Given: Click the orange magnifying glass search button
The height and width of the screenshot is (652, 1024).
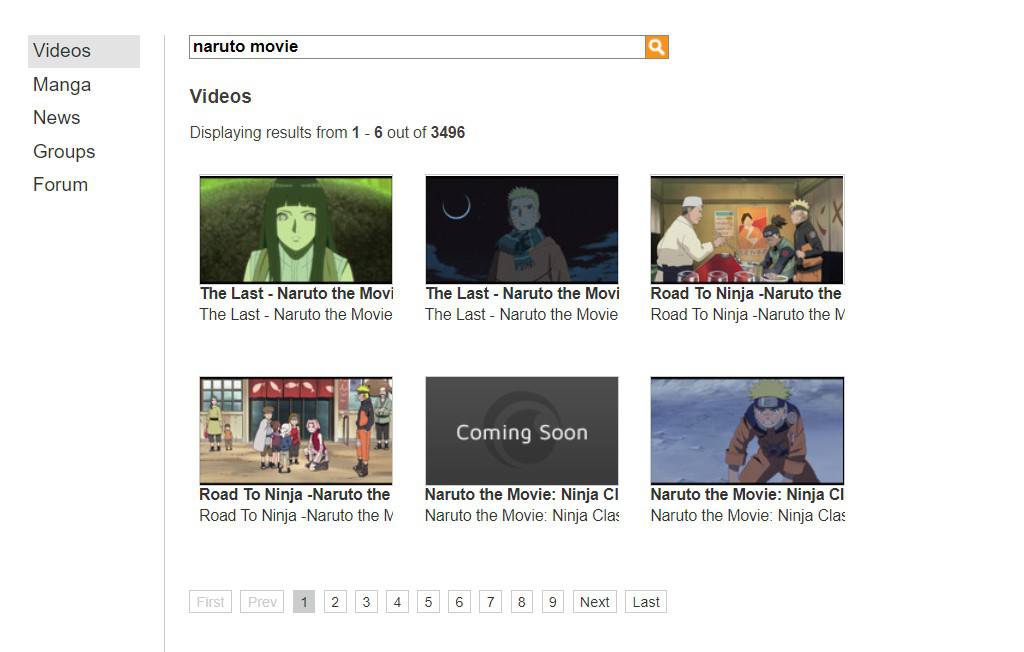Looking at the screenshot, I should click(657, 47).
